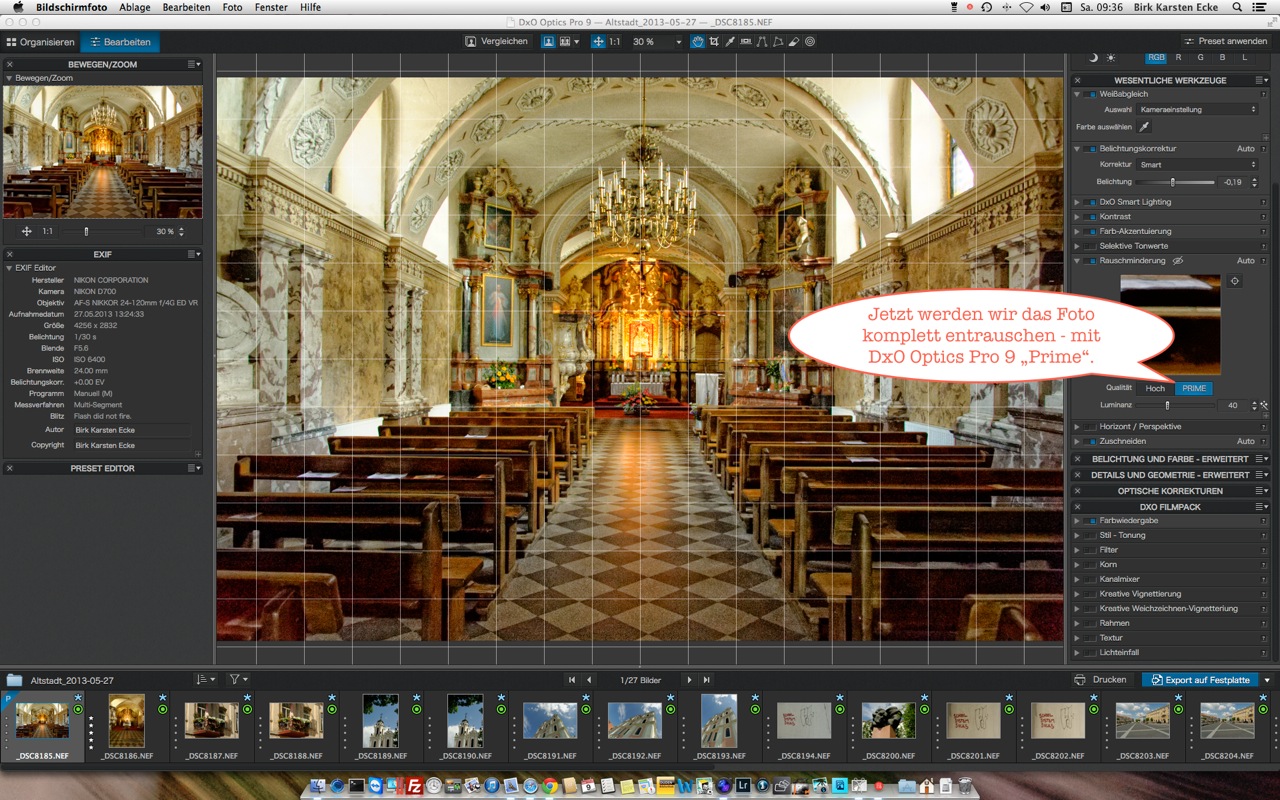Open filmstrip sort order icon

point(203,679)
